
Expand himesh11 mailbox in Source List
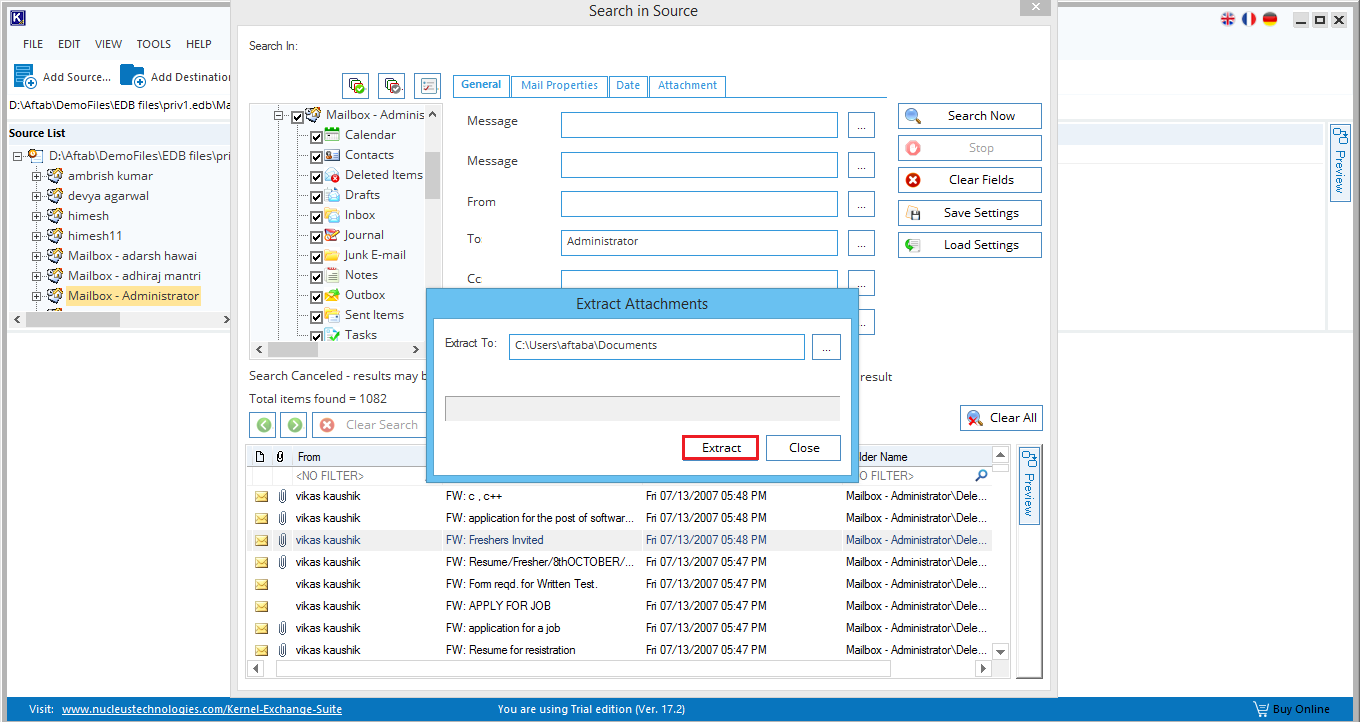(36, 236)
